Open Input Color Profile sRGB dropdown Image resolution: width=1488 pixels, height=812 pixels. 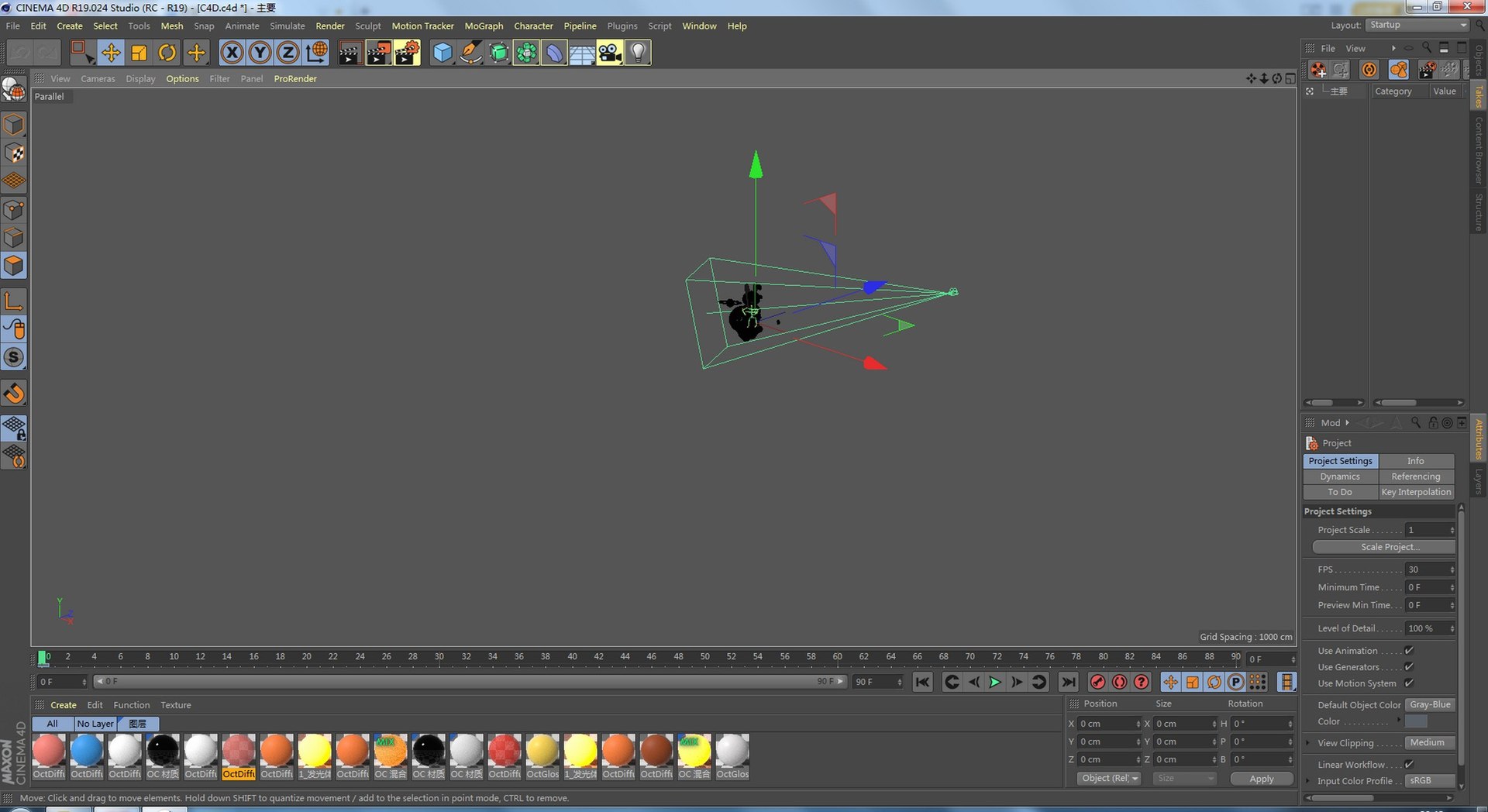(x=1430, y=781)
